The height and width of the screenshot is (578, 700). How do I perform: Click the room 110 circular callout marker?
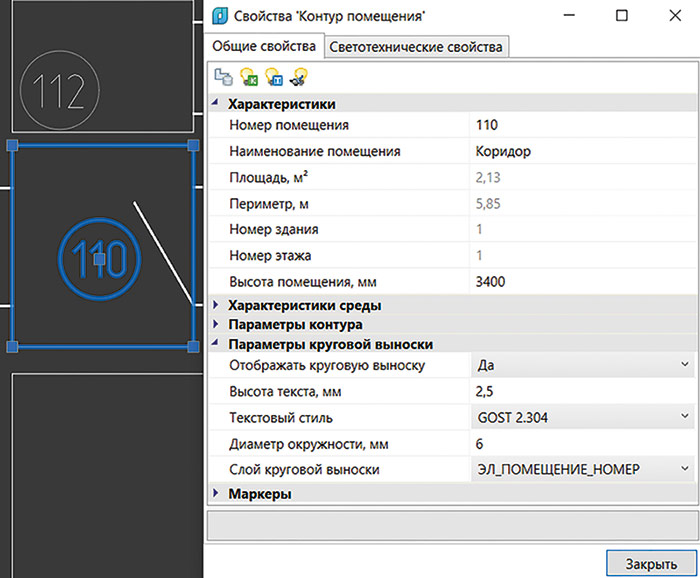tap(98, 259)
